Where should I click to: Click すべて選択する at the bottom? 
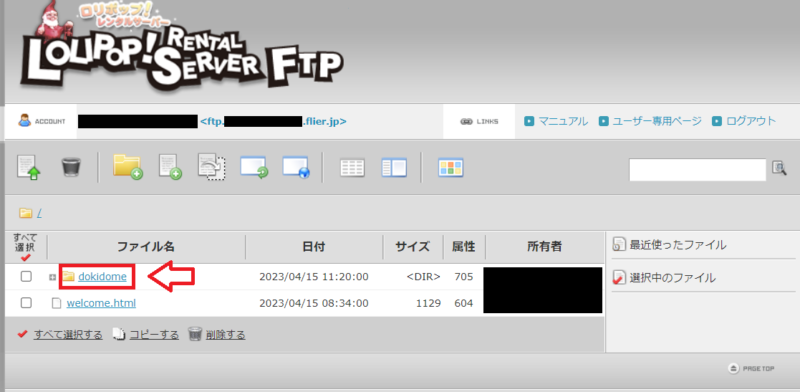tap(68, 335)
